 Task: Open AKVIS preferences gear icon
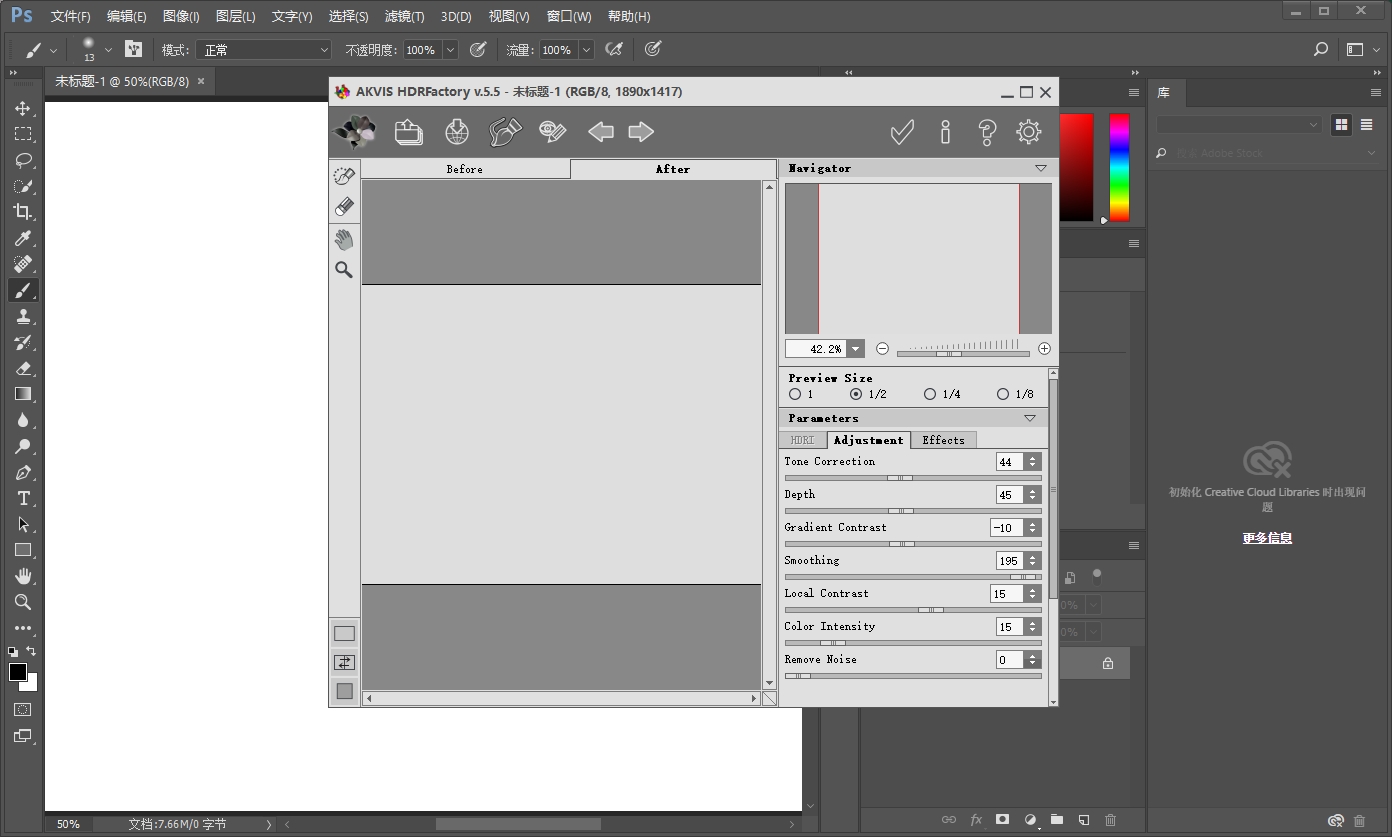1029,132
